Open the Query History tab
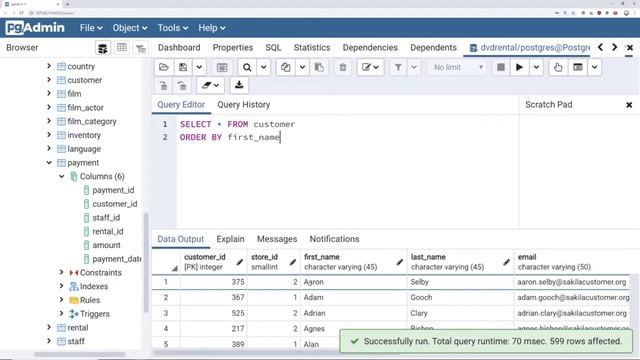The image size is (640, 360). click(x=244, y=105)
